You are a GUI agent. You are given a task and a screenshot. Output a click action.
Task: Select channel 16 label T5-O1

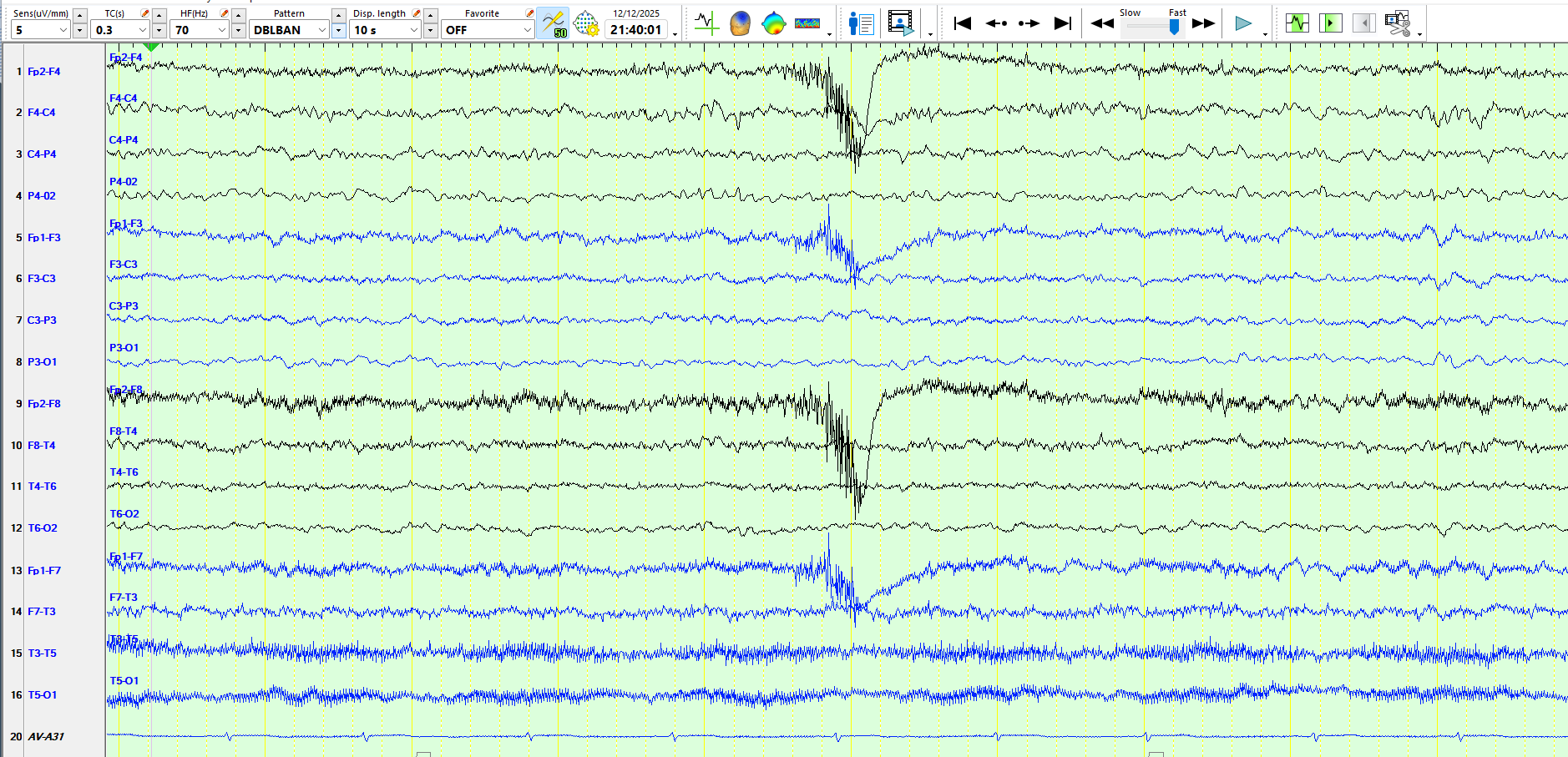pos(43,695)
